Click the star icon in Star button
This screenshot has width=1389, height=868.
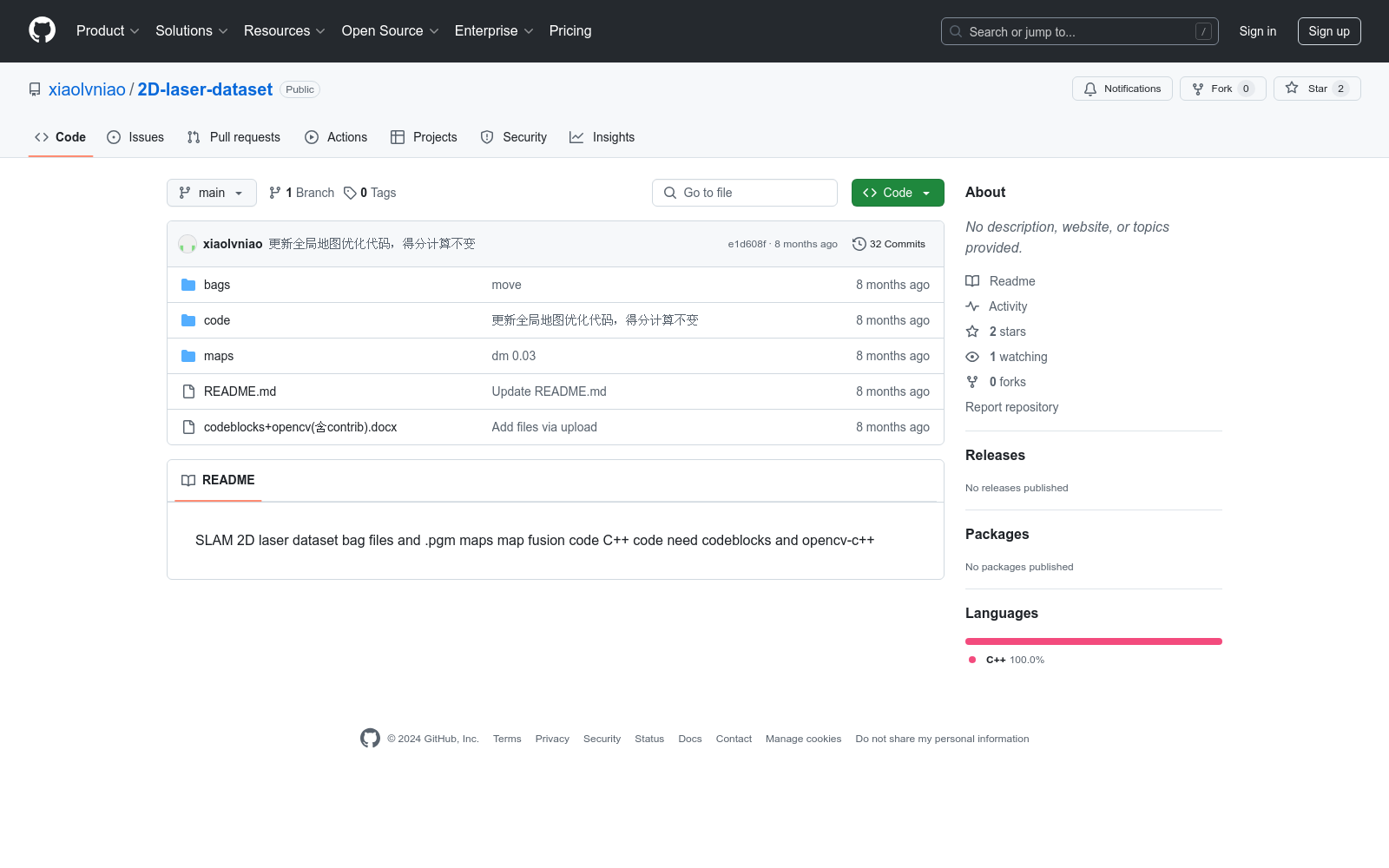click(x=1292, y=88)
